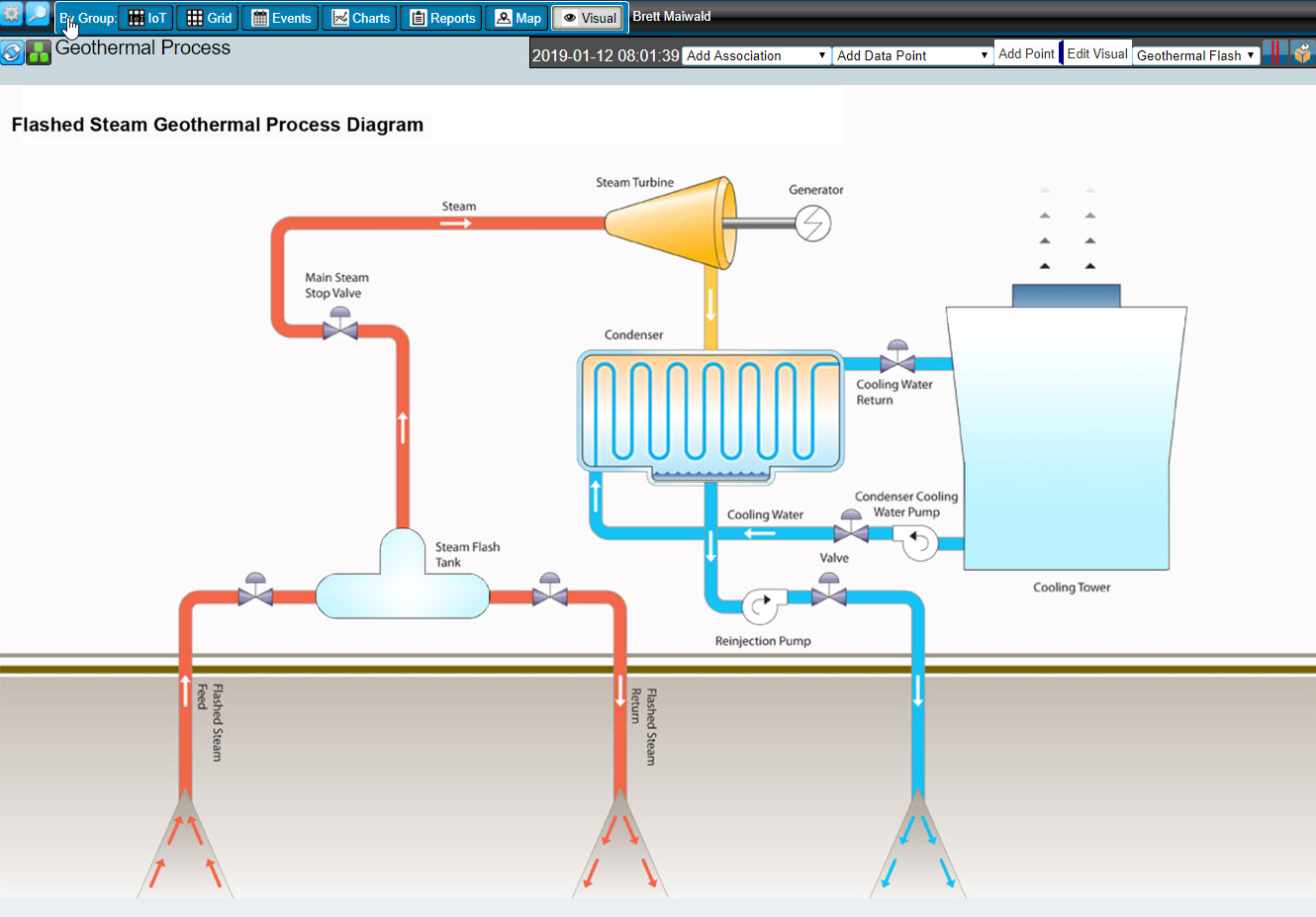Switch to the Reports tab

pyautogui.click(x=440, y=17)
